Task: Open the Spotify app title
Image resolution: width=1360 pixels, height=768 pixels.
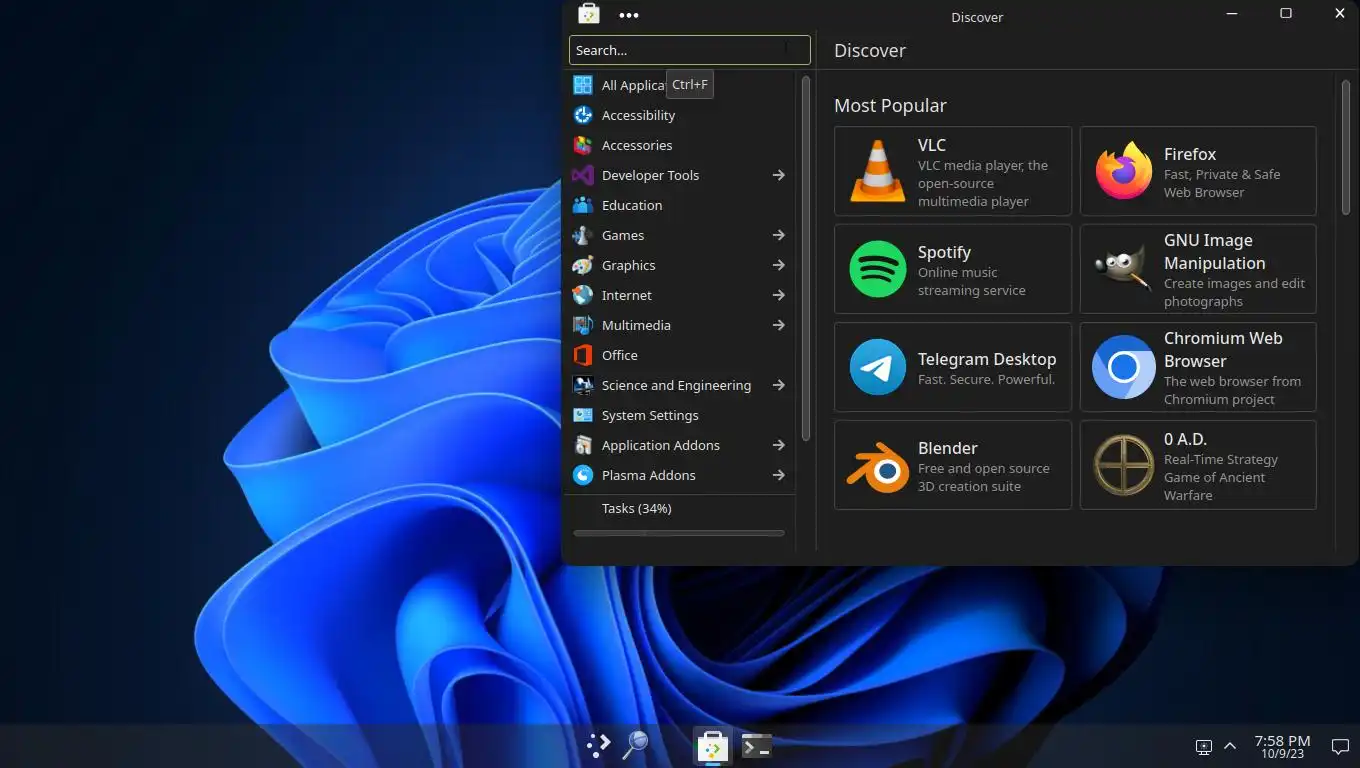Action: (944, 252)
